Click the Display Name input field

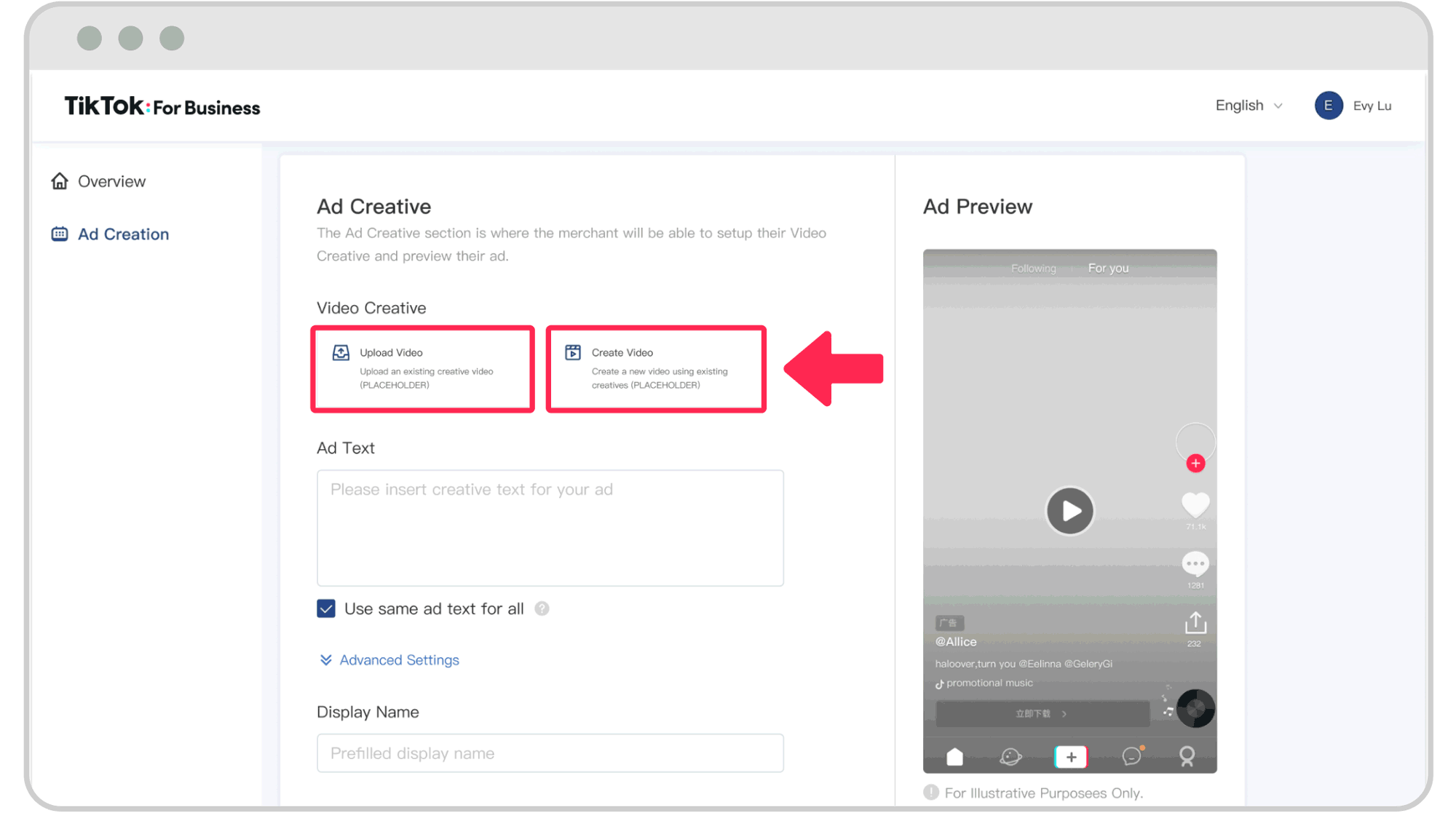click(550, 753)
